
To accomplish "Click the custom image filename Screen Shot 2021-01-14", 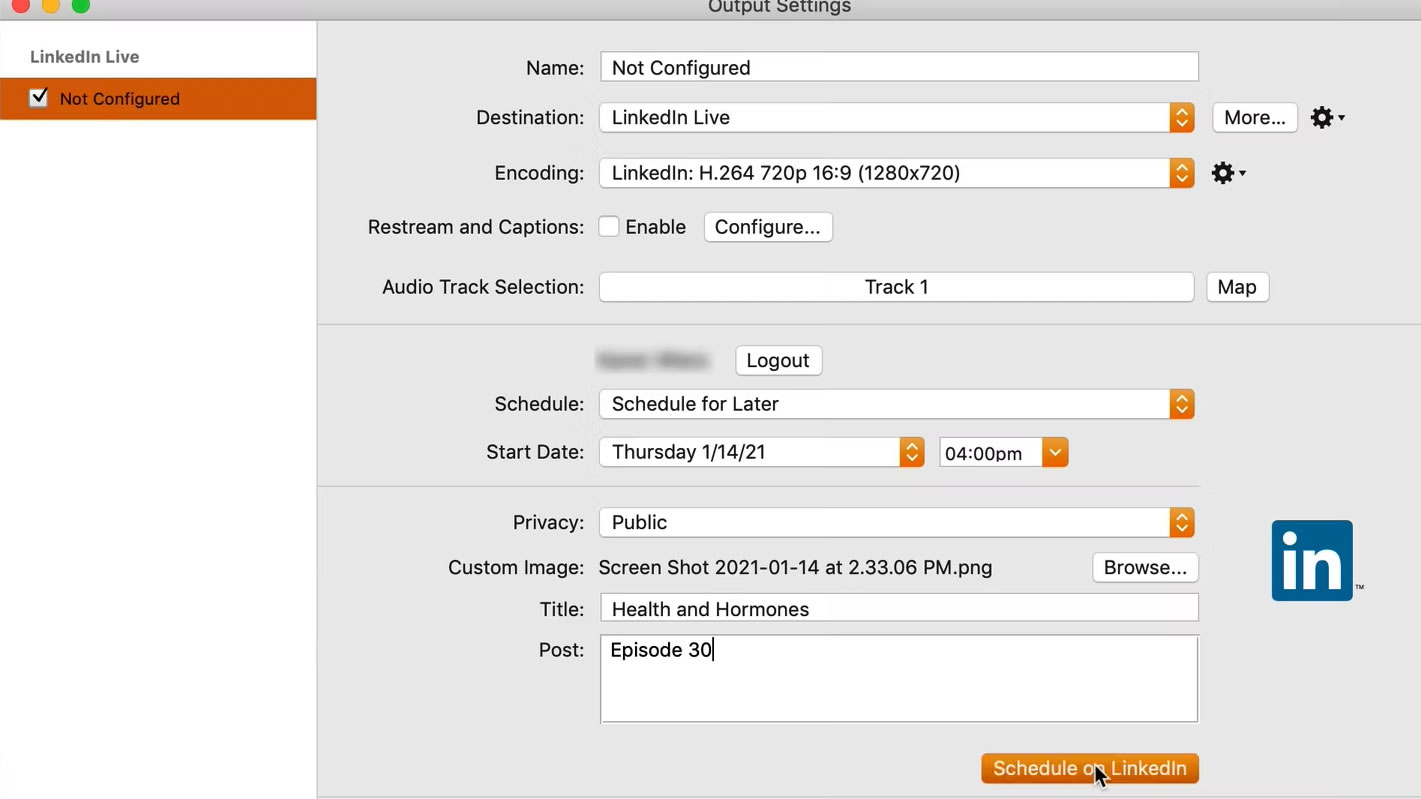I will coord(796,568).
